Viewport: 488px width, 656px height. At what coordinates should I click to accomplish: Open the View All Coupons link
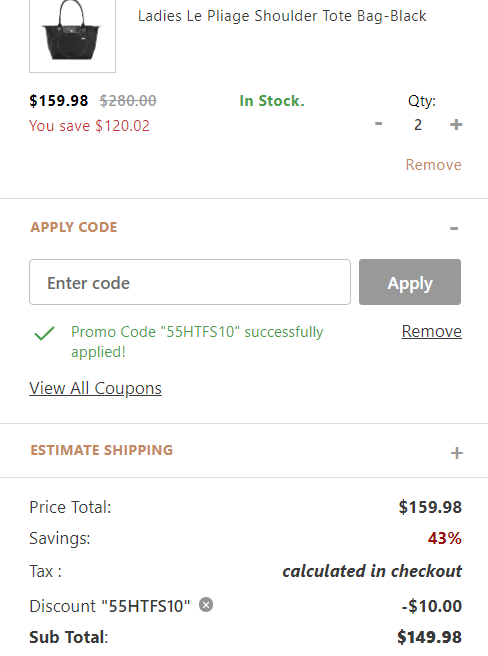coord(95,388)
